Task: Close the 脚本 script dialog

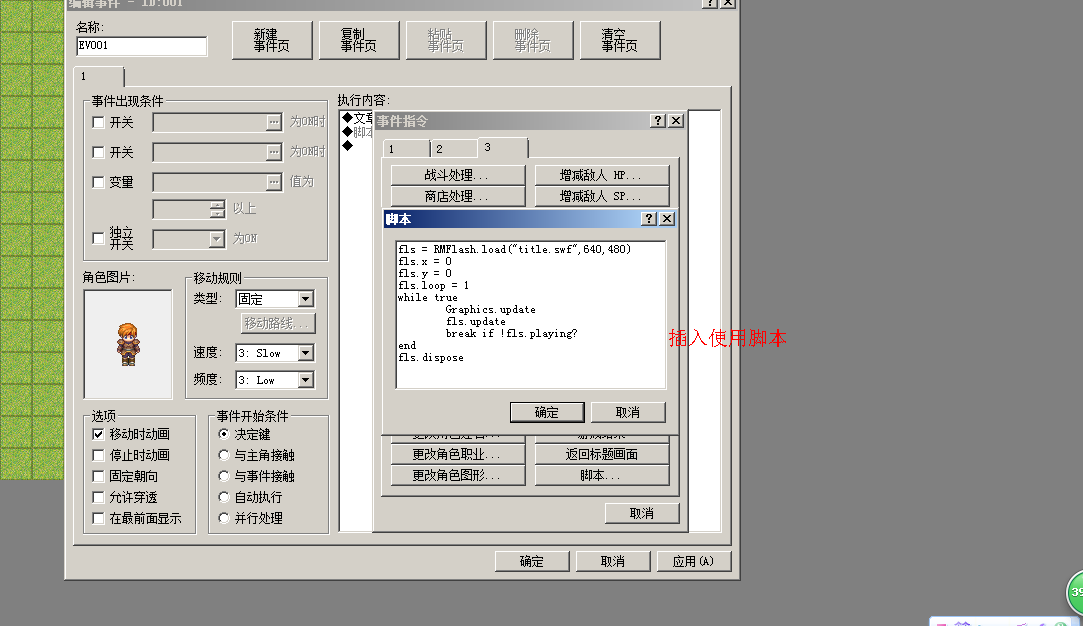Action: click(x=667, y=219)
